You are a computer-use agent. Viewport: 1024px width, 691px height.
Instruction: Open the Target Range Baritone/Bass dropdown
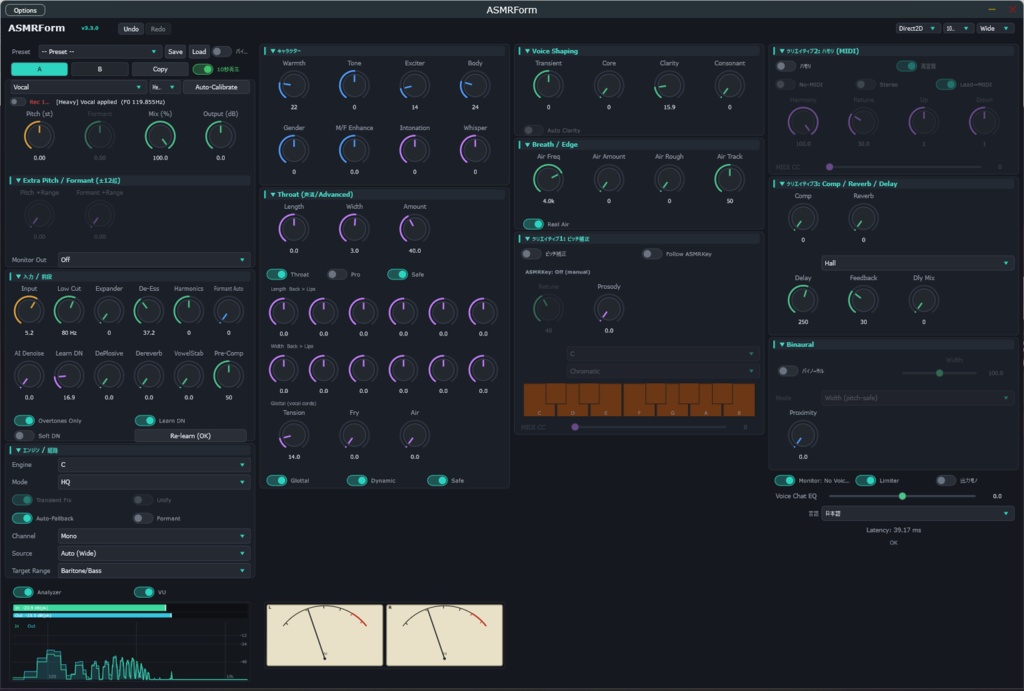pos(153,570)
